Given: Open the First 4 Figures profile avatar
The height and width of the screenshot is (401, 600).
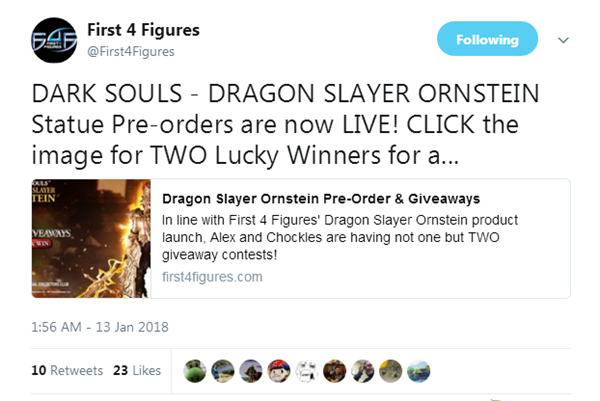Looking at the screenshot, I should [54, 40].
